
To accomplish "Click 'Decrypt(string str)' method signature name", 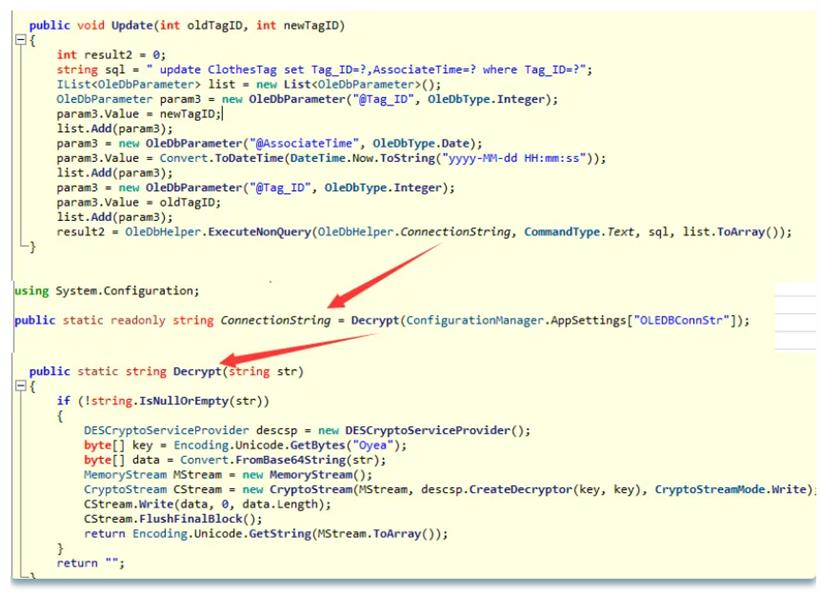I will [198, 371].
